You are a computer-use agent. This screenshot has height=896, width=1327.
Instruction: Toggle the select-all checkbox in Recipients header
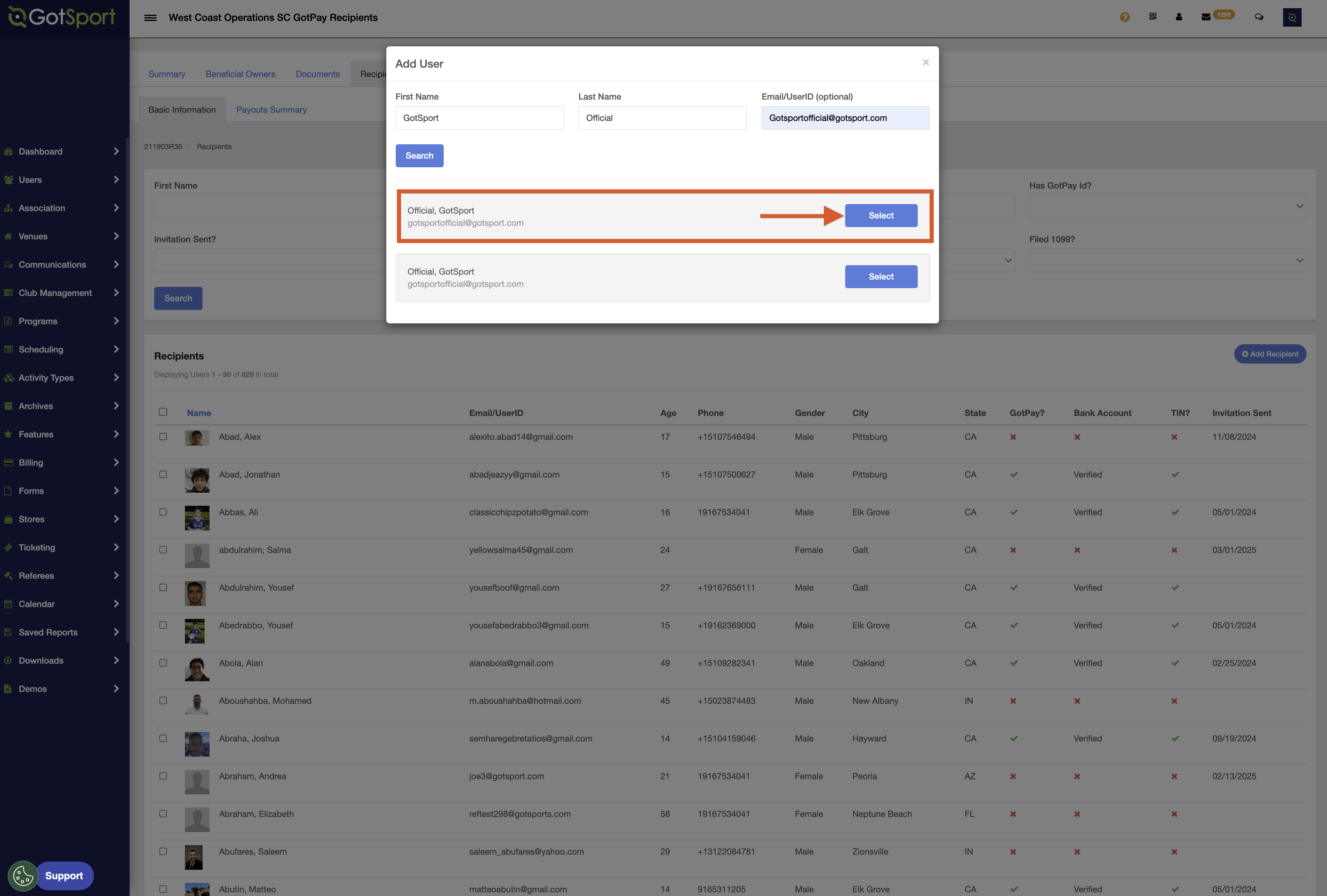[x=163, y=412]
